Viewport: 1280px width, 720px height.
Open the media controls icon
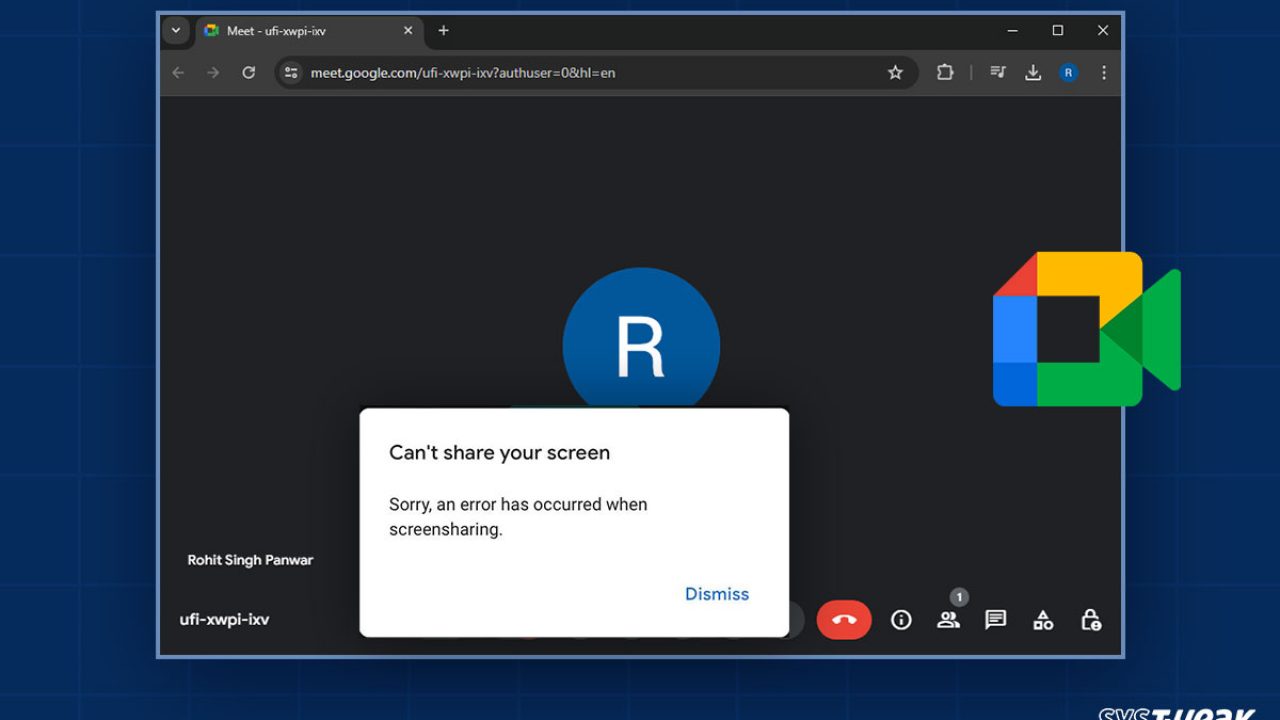click(997, 72)
